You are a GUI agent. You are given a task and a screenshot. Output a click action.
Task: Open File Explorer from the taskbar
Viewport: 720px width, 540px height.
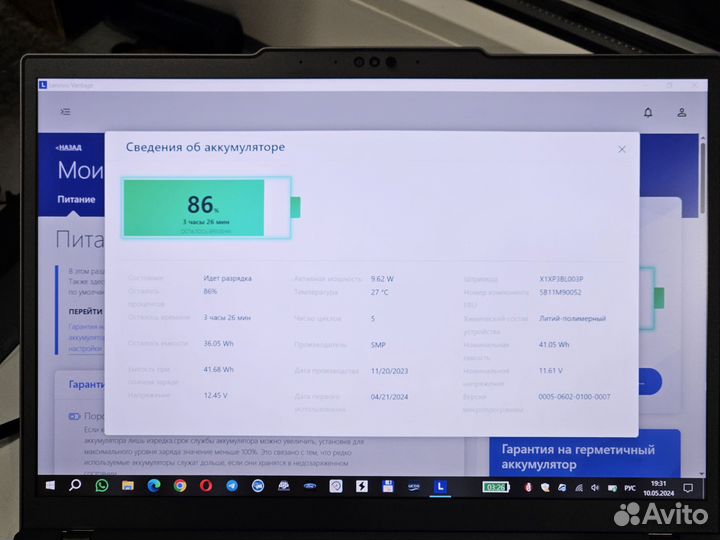pyautogui.click(x=128, y=486)
